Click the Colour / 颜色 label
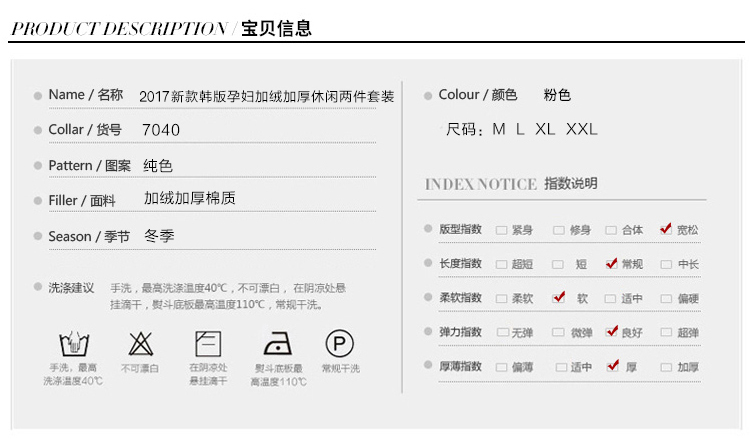The image size is (750, 443). tap(478, 95)
